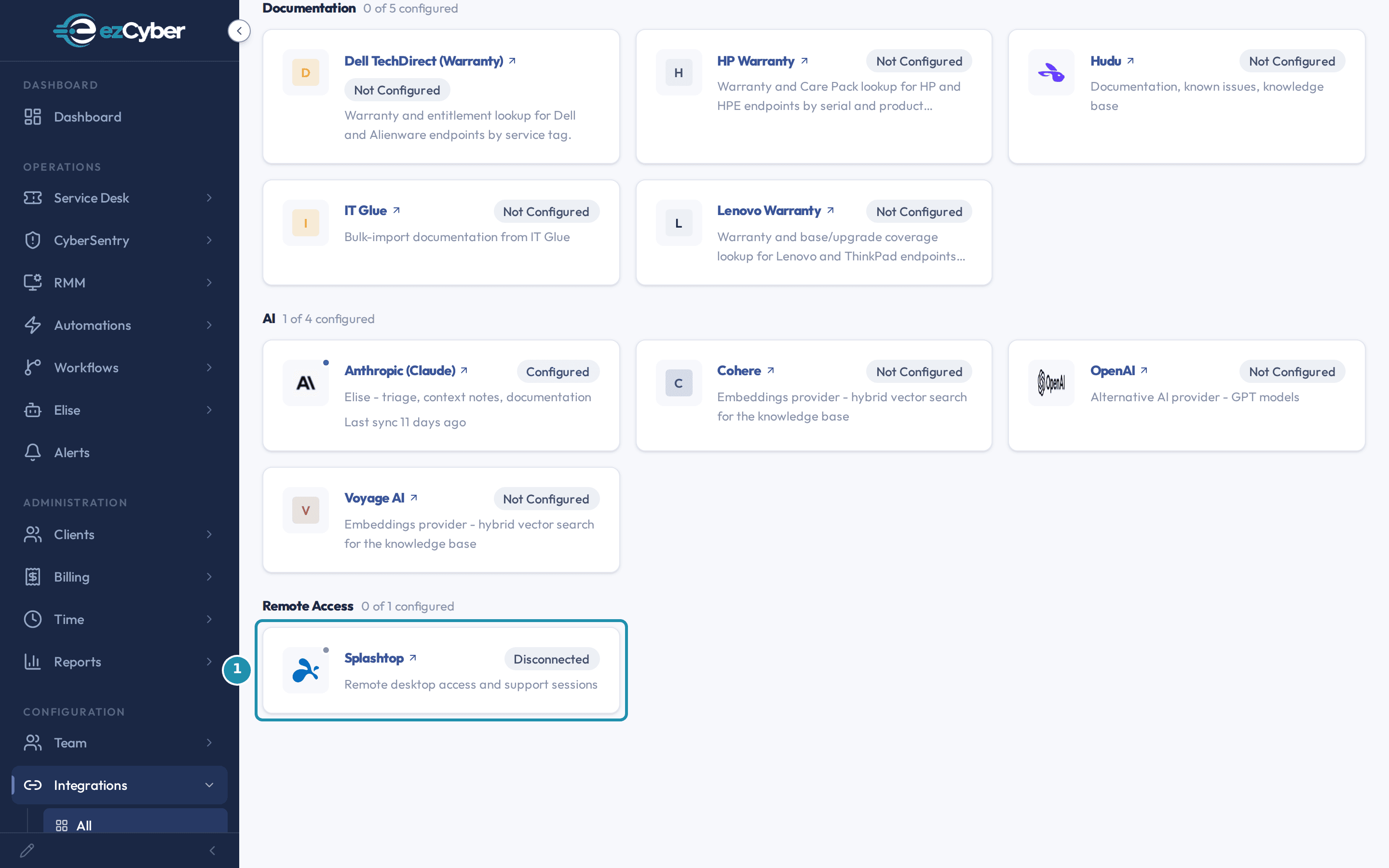Expand the Billing chevron
This screenshot has height=868, width=1389.
(x=209, y=577)
